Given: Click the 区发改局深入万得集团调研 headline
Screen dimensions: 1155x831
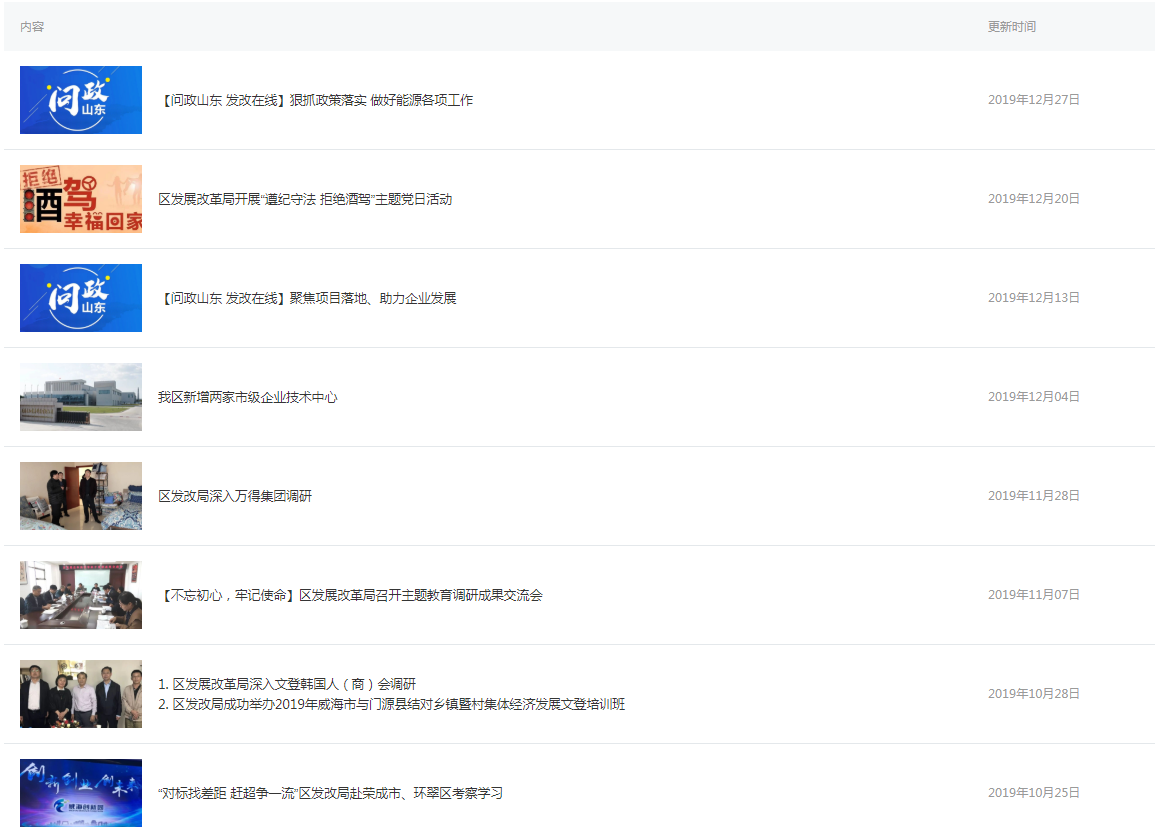Looking at the screenshot, I should point(235,496).
